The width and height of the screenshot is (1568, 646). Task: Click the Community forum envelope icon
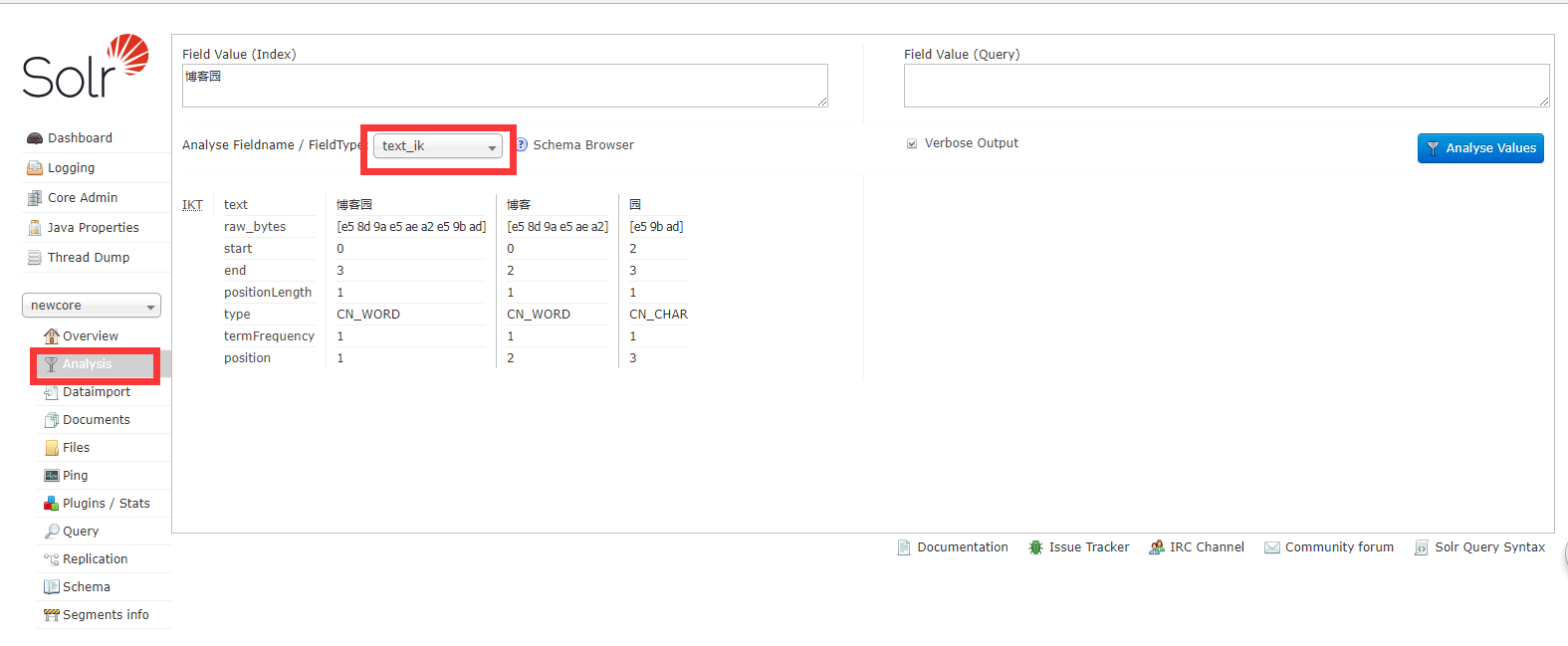(x=1272, y=547)
